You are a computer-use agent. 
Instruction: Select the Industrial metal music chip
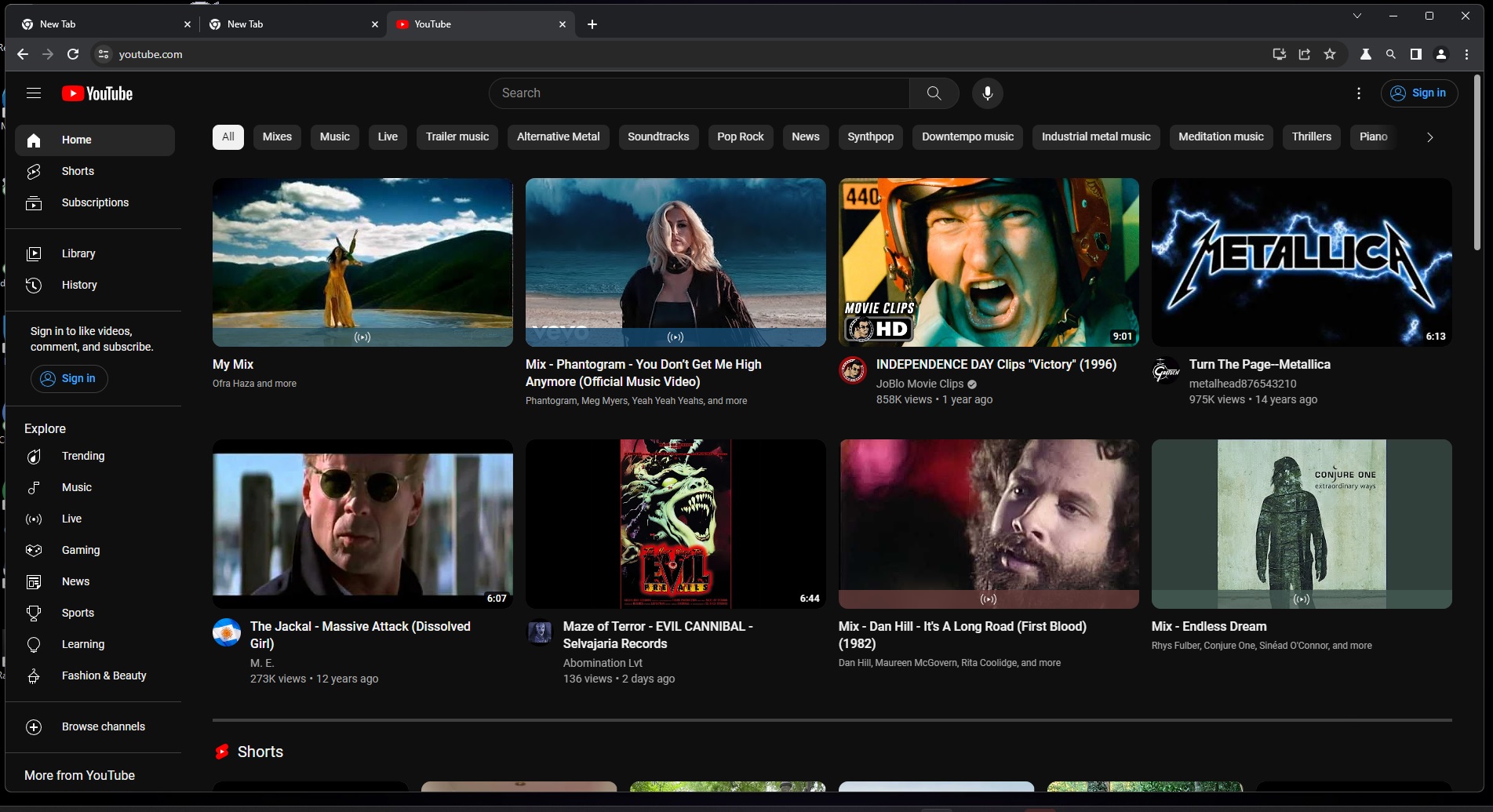[x=1096, y=137]
